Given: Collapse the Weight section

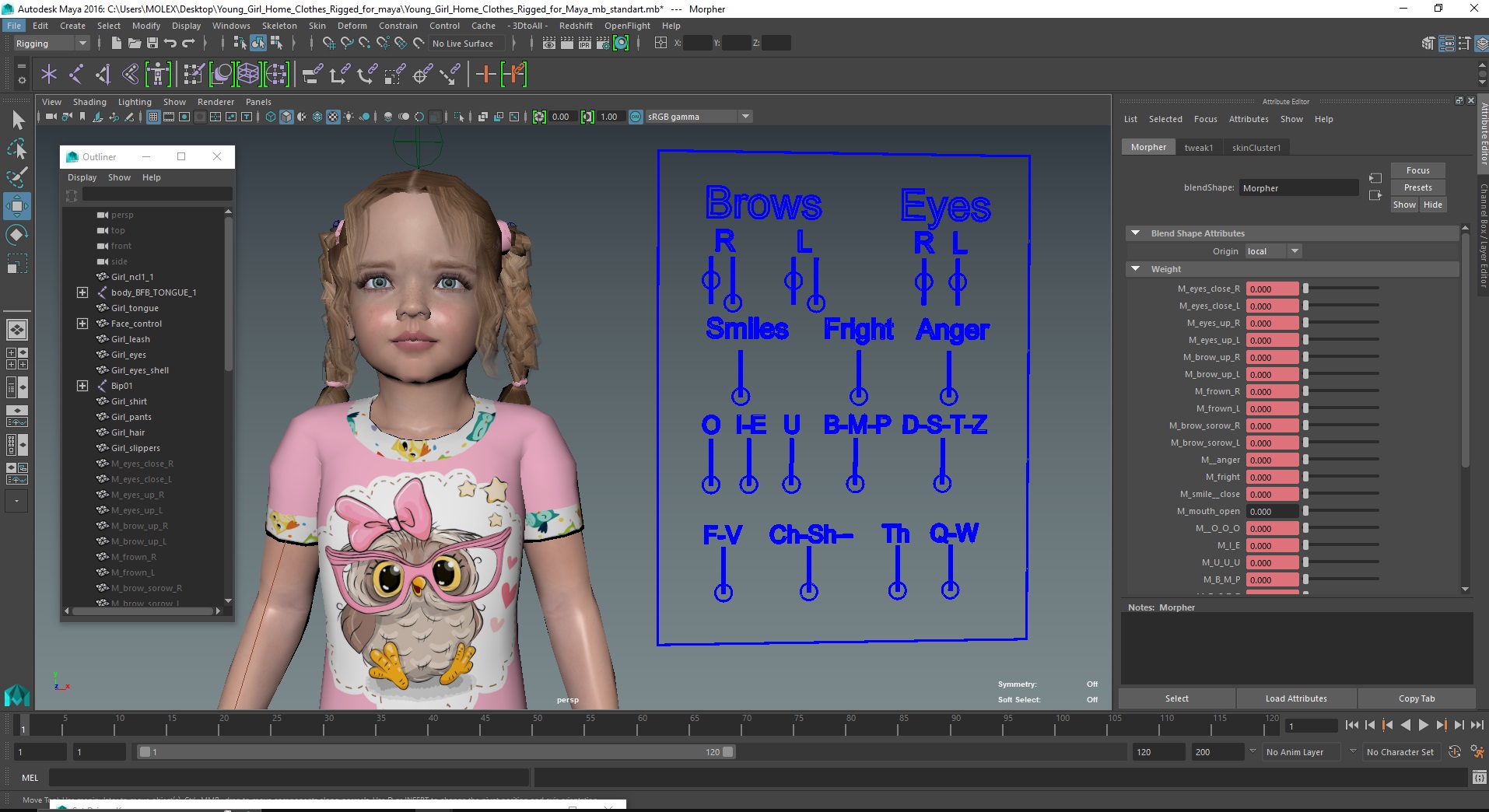Looking at the screenshot, I should 1135,269.
